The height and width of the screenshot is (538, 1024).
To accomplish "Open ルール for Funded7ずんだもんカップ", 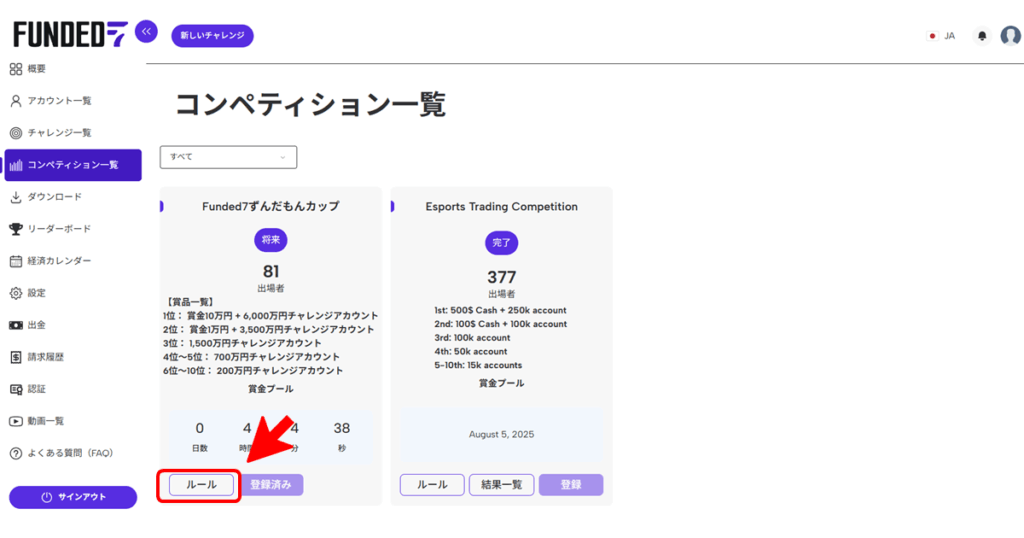I will click(x=201, y=485).
